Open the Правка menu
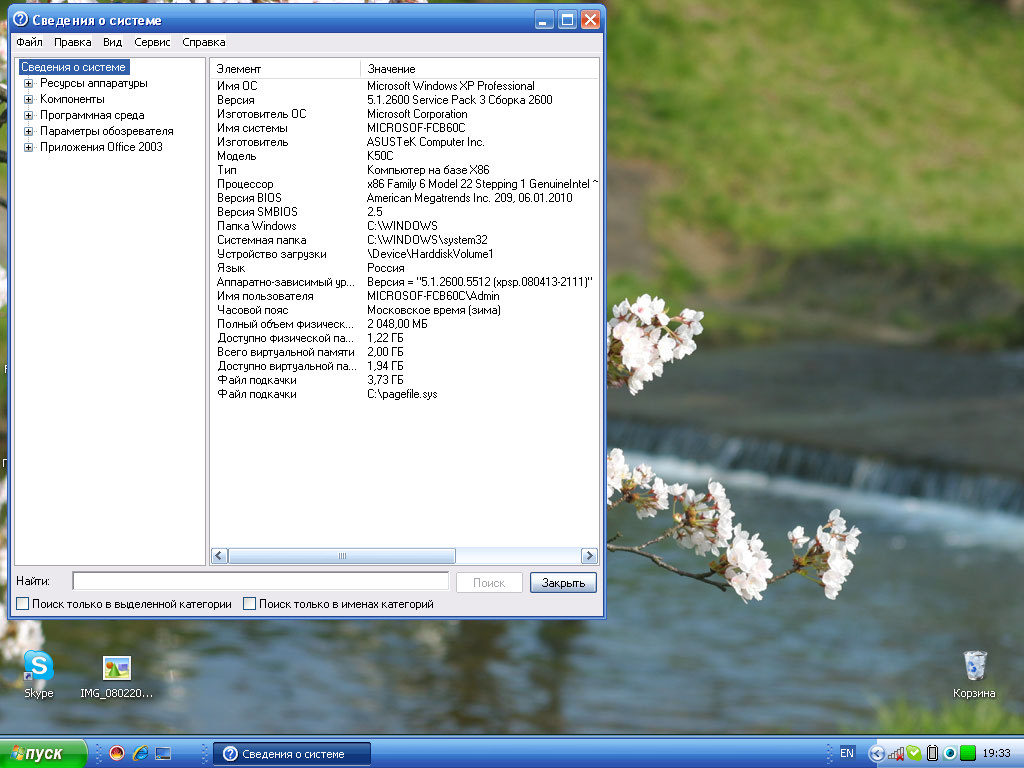 (x=72, y=42)
